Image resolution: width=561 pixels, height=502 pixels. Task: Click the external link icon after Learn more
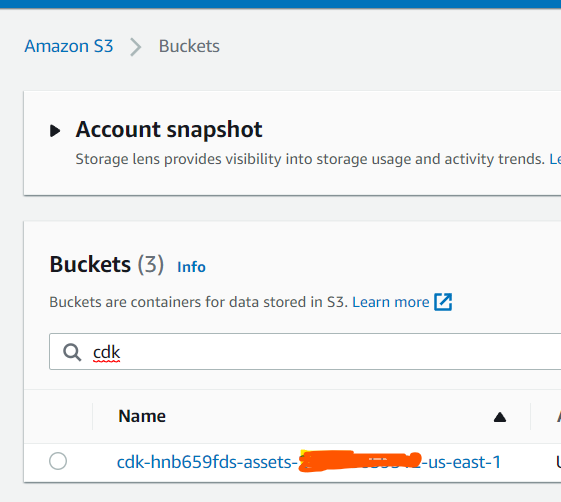coord(443,302)
